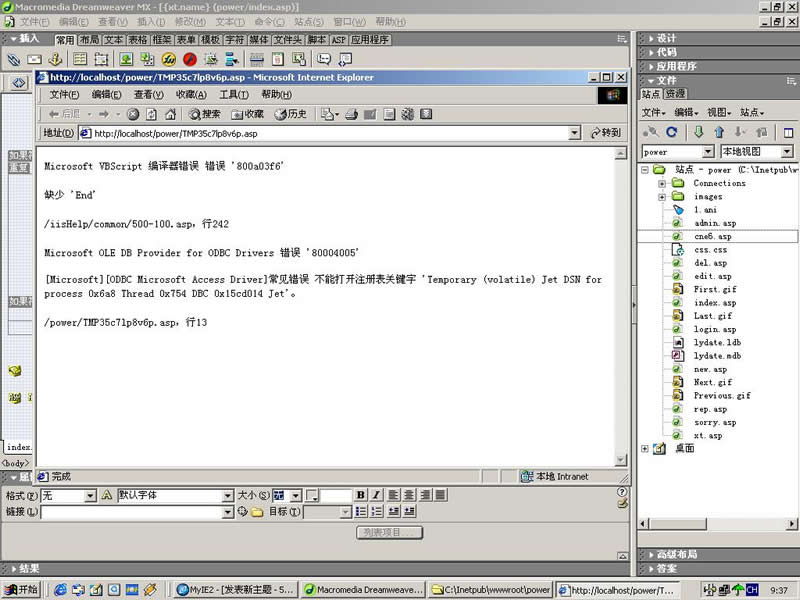This screenshot has height=600, width=800.
Task: Toggle left text alignment
Action: 393,495
